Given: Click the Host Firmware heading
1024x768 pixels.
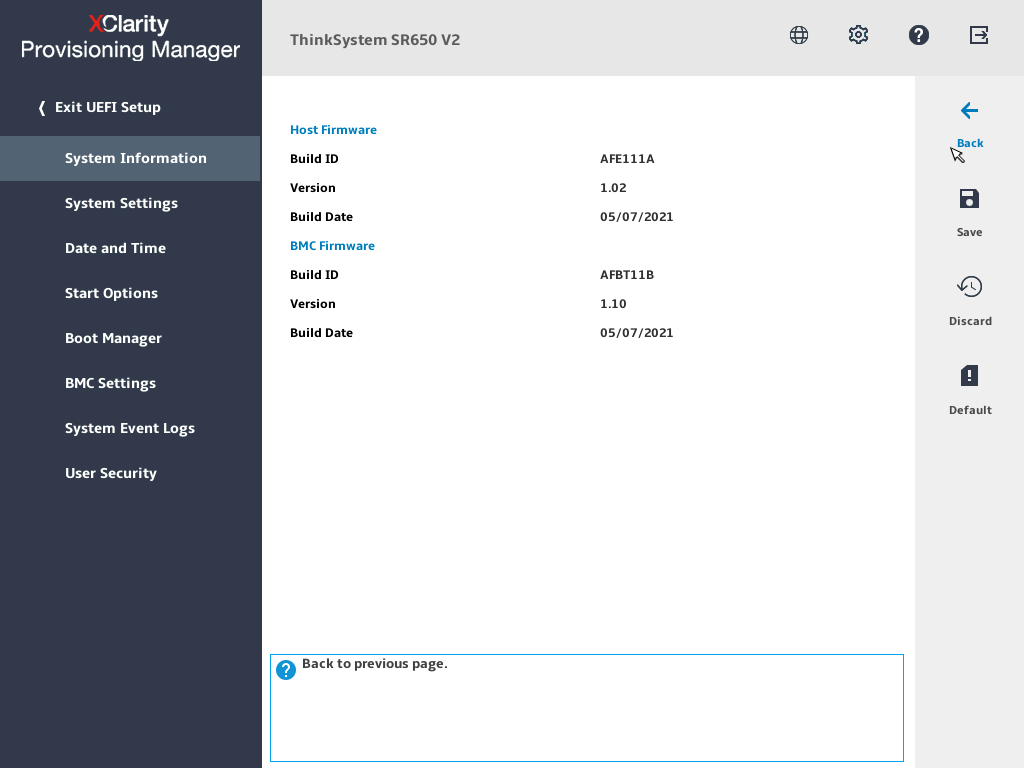Looking at the screenshot, I should pyautogui.click(x=333, y=129).
